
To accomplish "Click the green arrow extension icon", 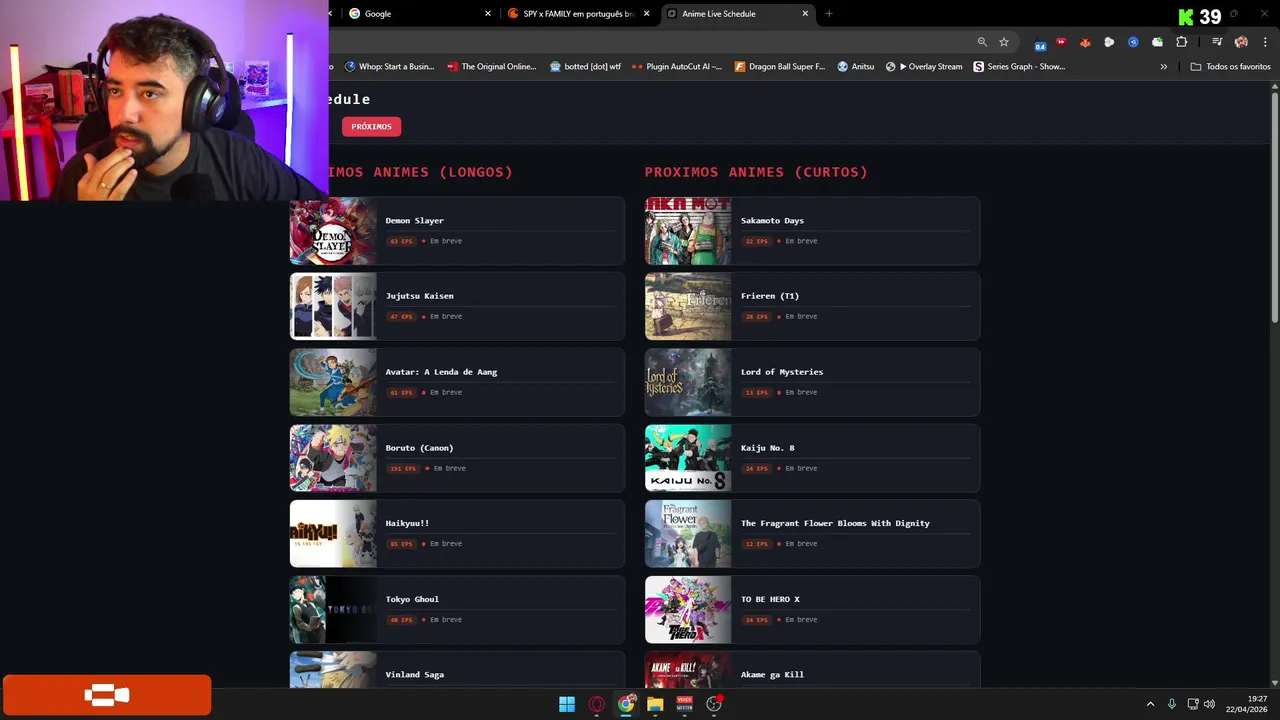I will [x=1157, y=42].
